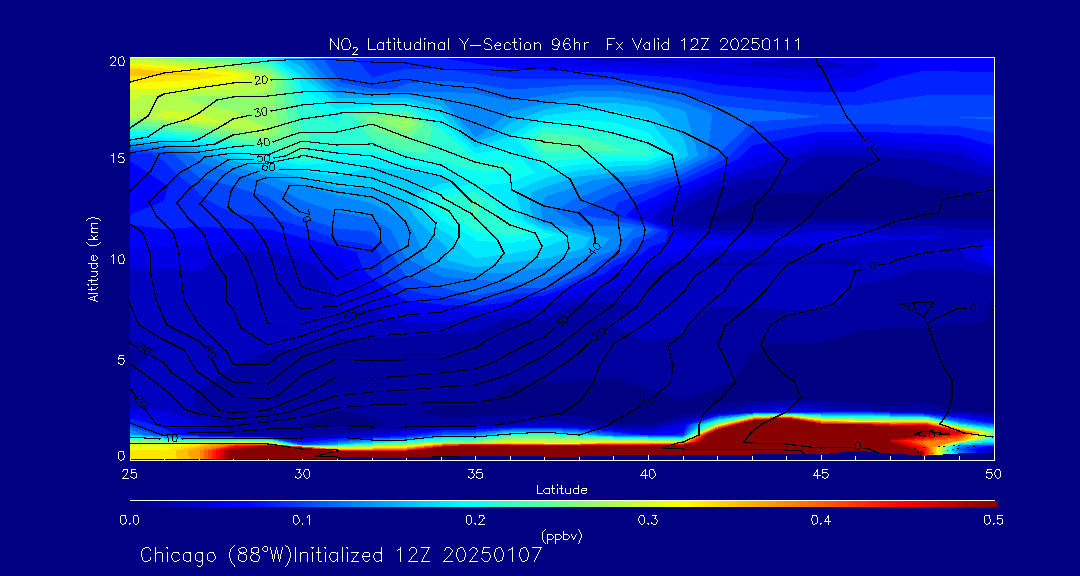Click the colorbar value label 0.4
Image resolution: width=1080 pixels, height=576 pixels.
click(821, 520)
